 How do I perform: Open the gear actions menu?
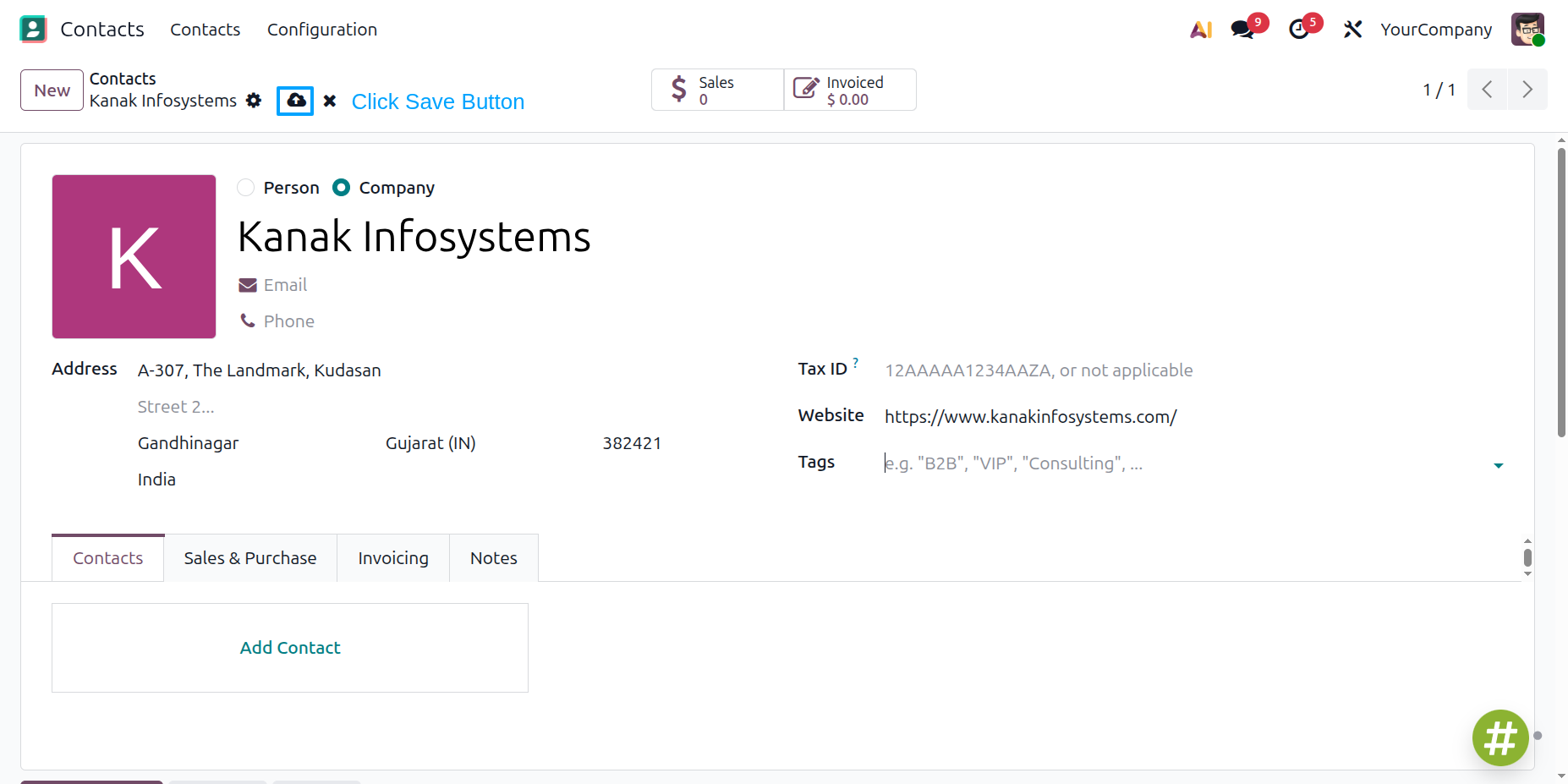[x=254, y=101]
